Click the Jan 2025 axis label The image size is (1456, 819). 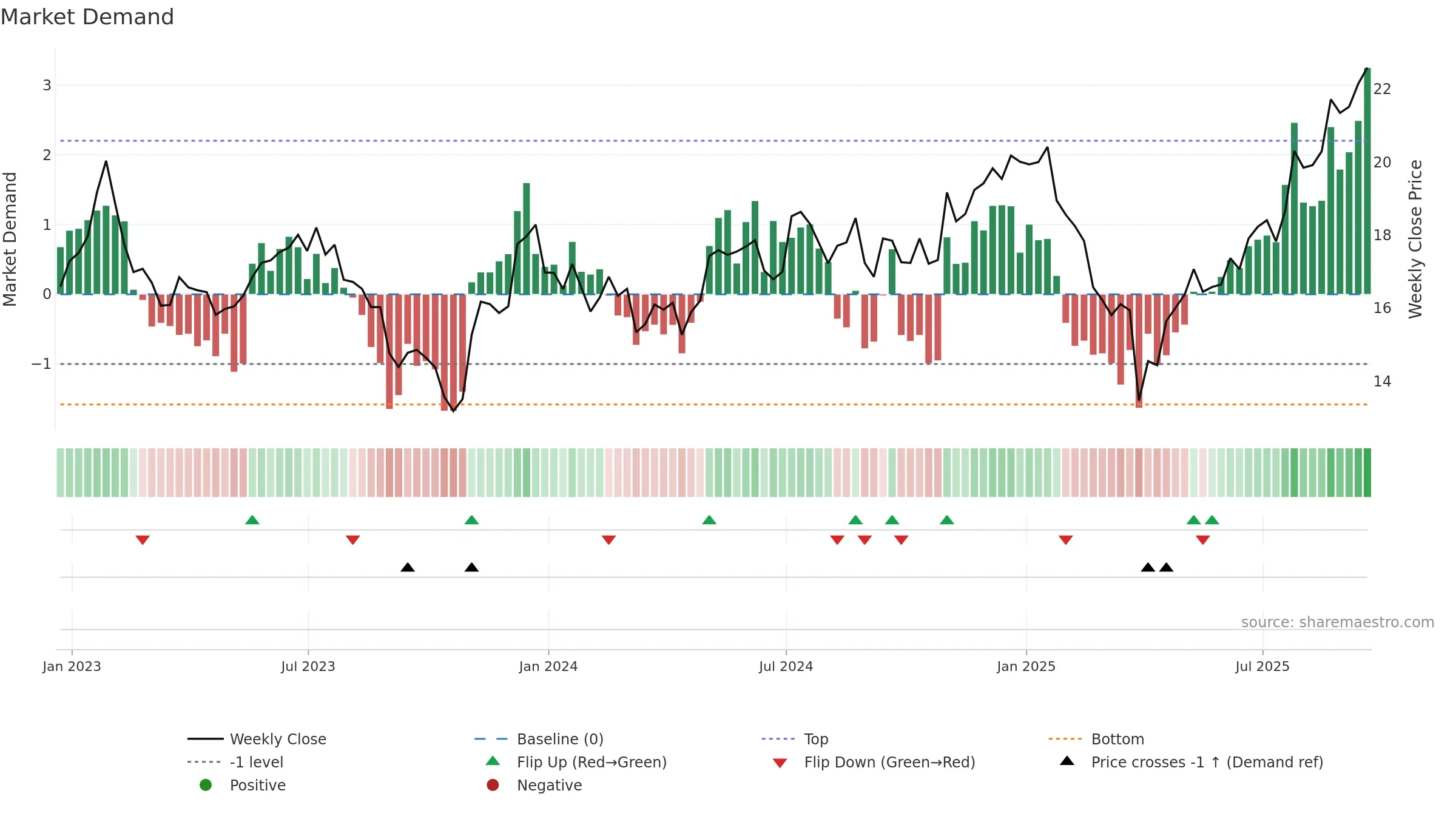(1026, 667)
